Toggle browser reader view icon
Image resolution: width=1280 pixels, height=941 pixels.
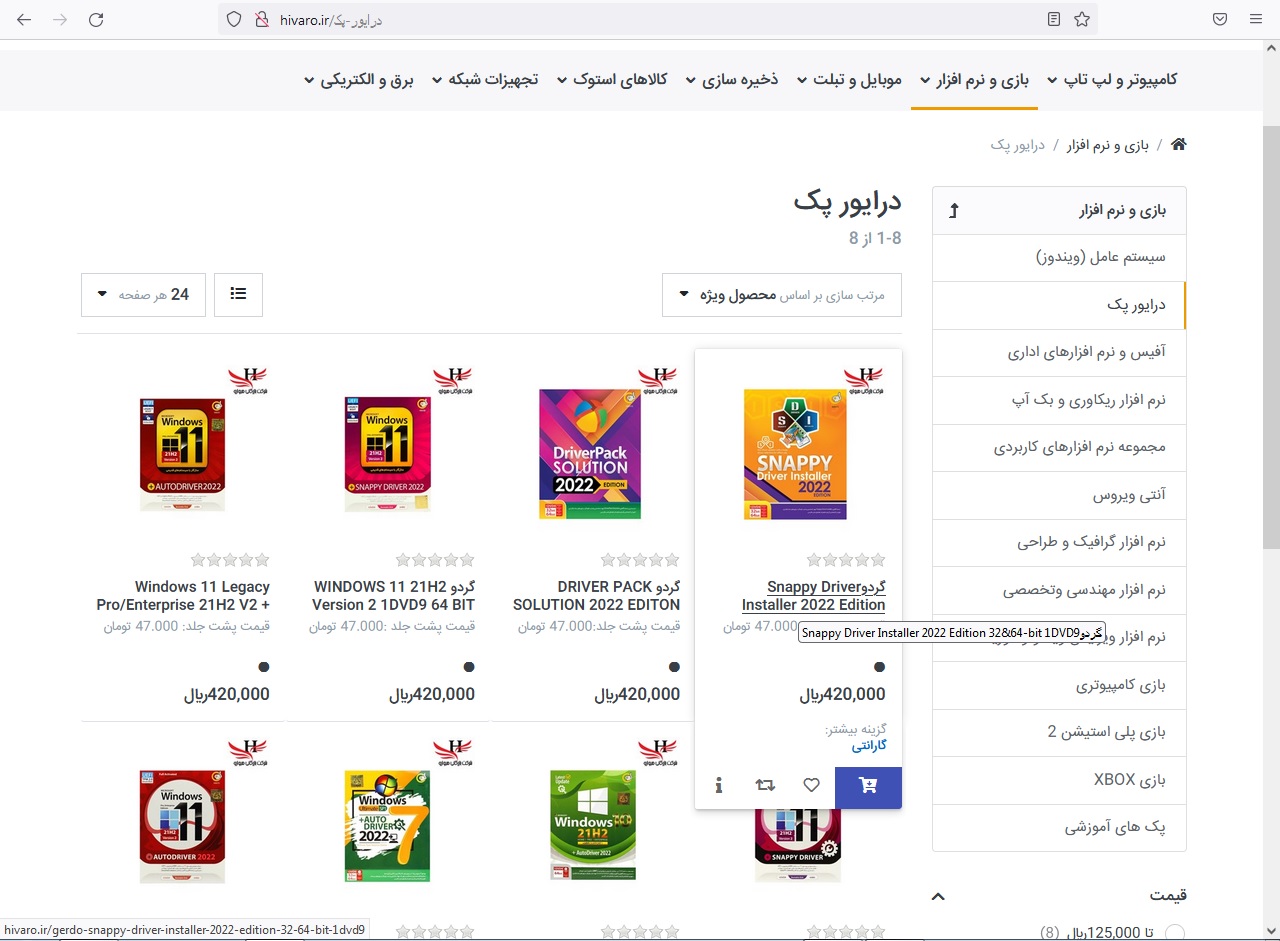[x=1054, y=19]
